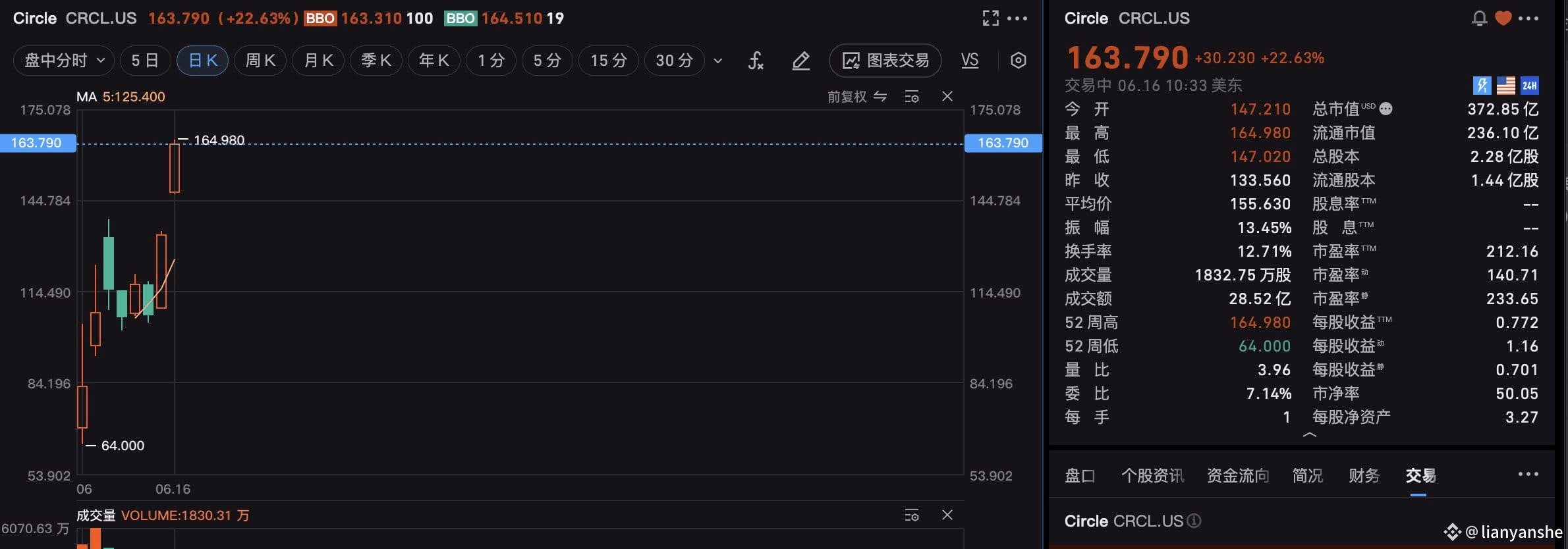
Task: Open the 财务 tab
Action: [1364, 475]
